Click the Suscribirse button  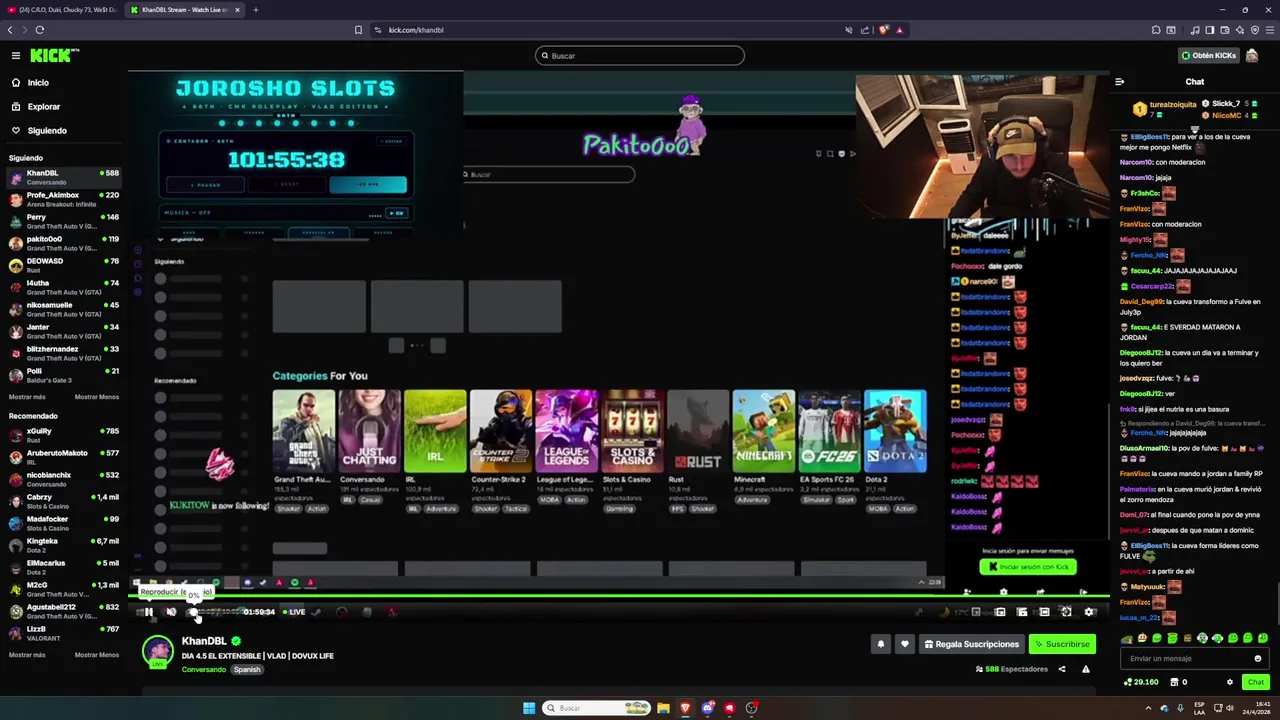pyautogui.click(x=1062, y=644)
